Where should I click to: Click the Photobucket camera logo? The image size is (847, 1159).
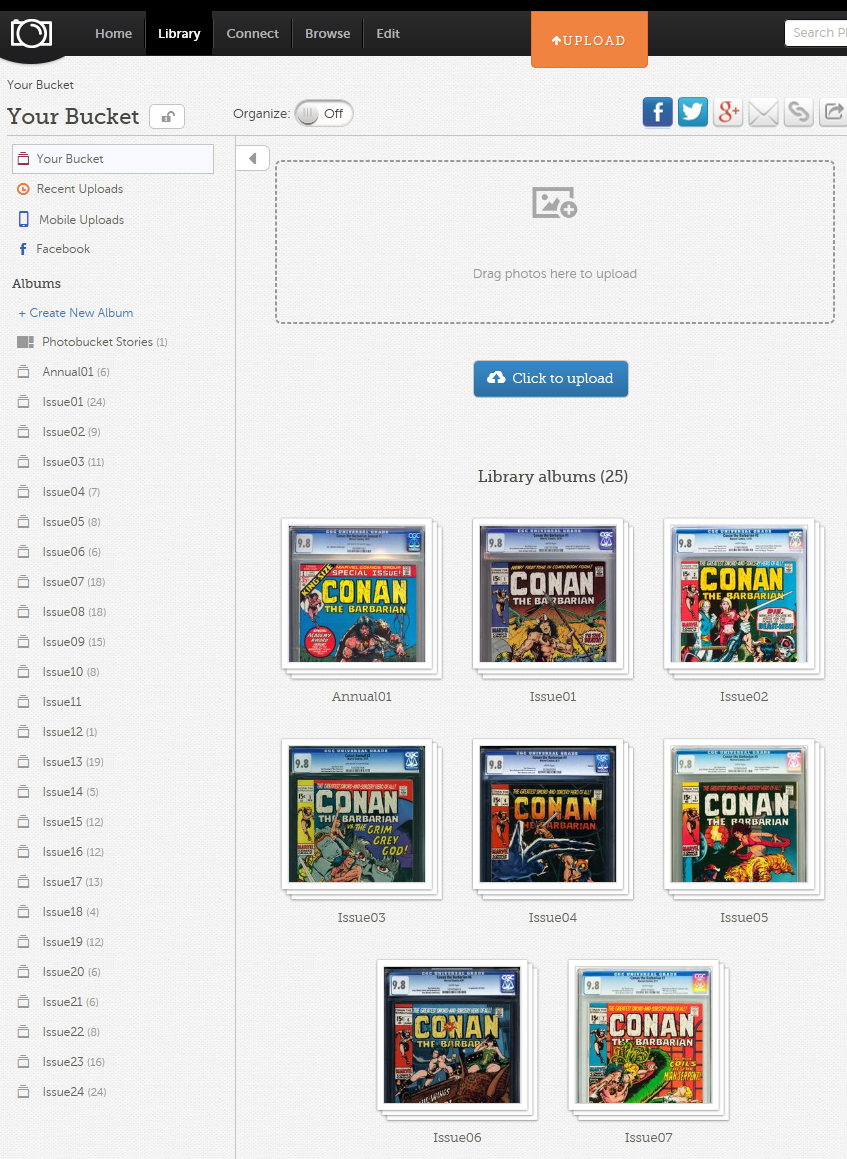(31, 33)
